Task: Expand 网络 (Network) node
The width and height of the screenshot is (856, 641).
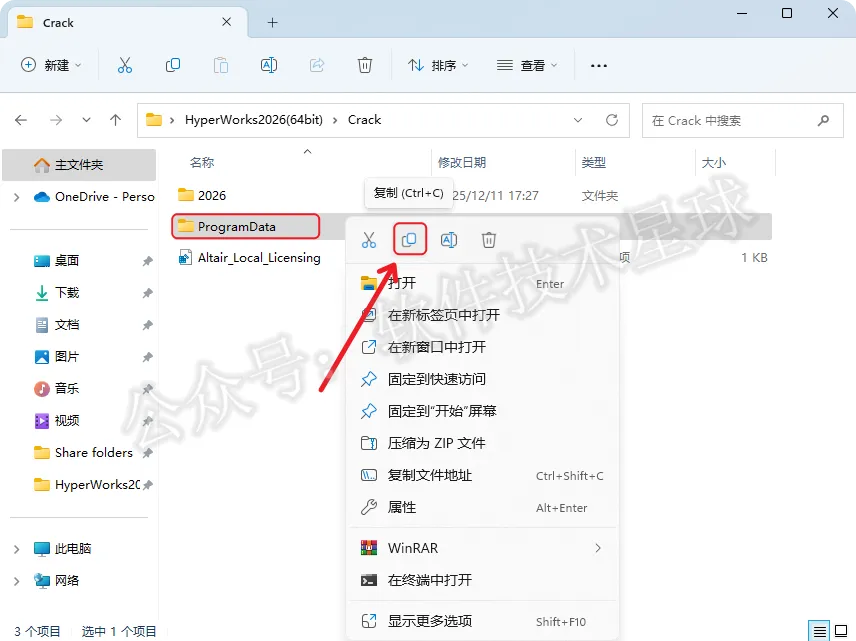Action: 16,581
